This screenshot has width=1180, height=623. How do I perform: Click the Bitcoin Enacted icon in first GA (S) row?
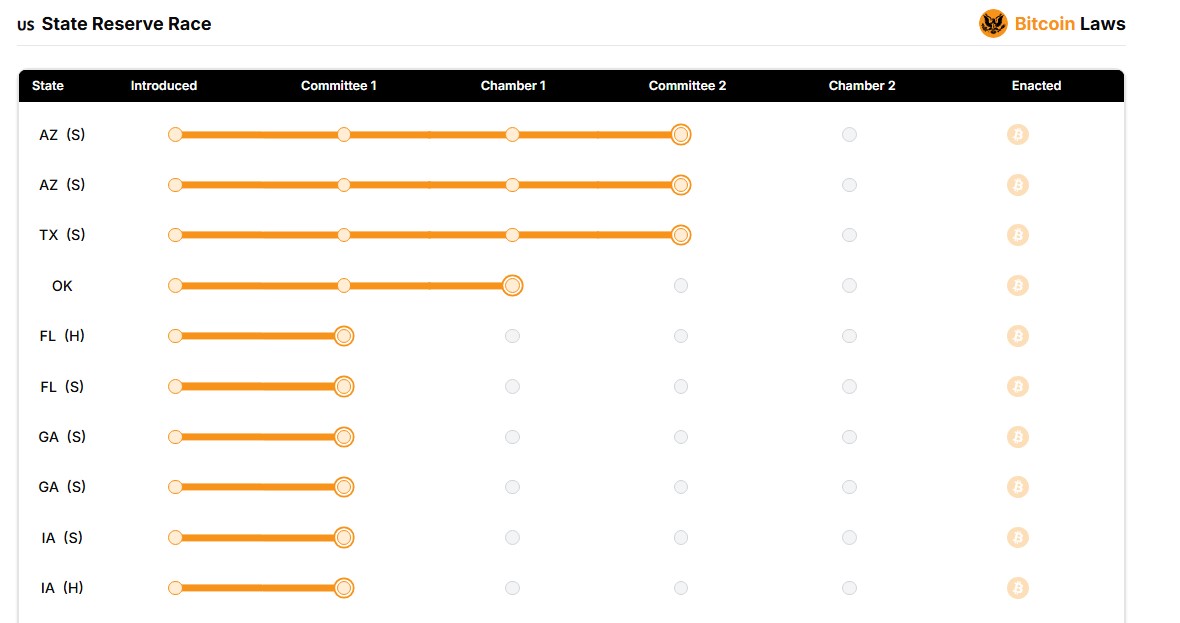(x=1017, y=437)
